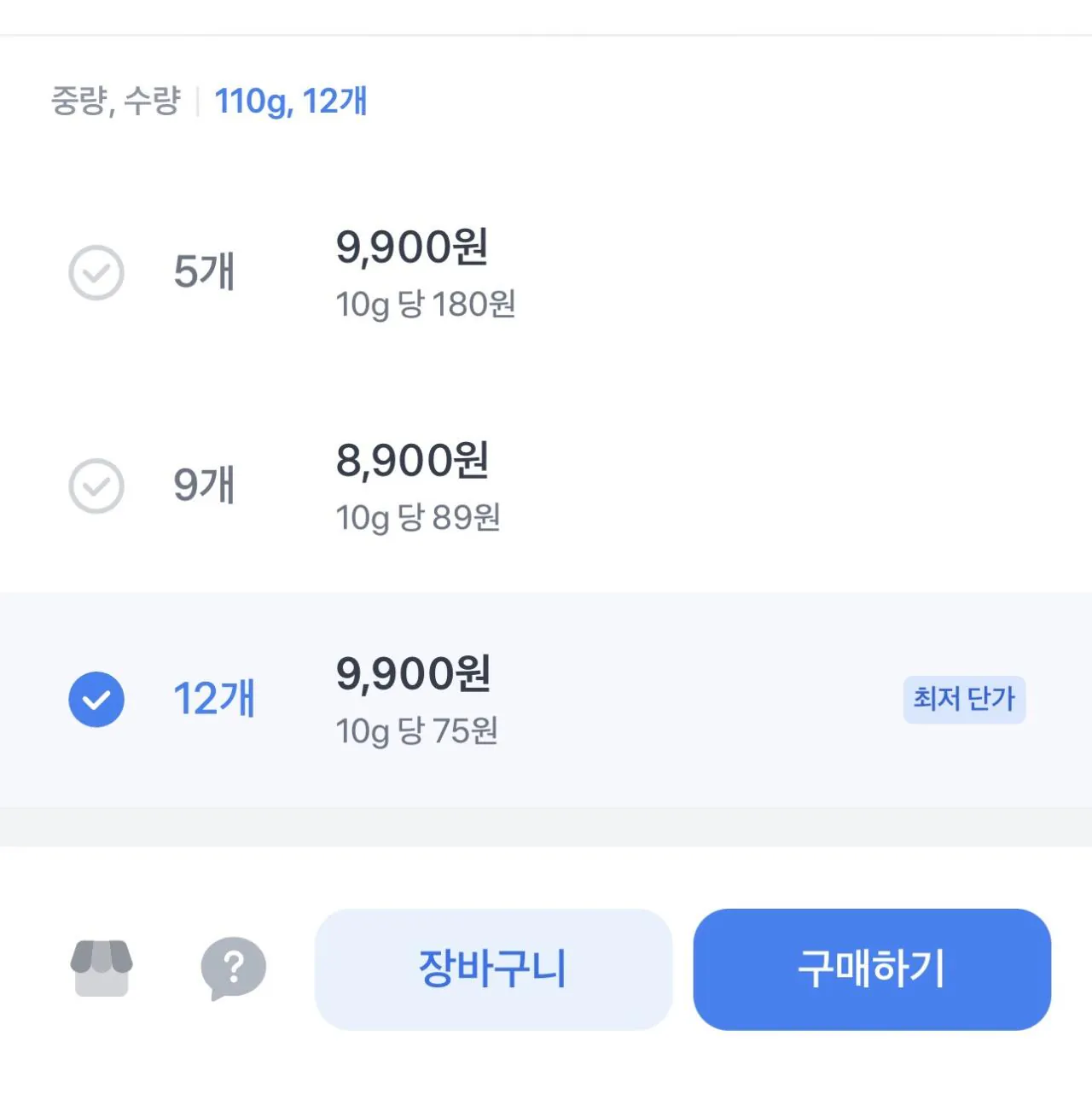Viewport: 1092px width, 1117px height.
Task: Choose the 9개 quantity label
Action: tap(205, 486)
